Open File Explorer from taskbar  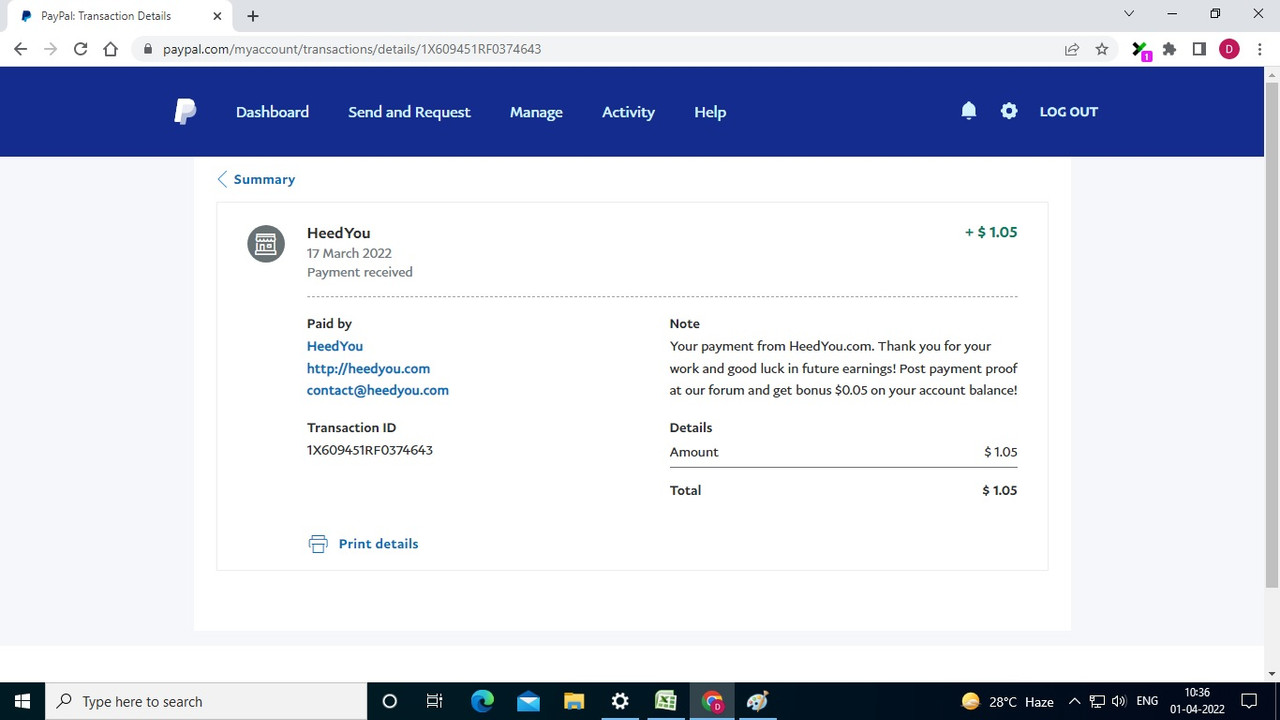coord(574,701)
